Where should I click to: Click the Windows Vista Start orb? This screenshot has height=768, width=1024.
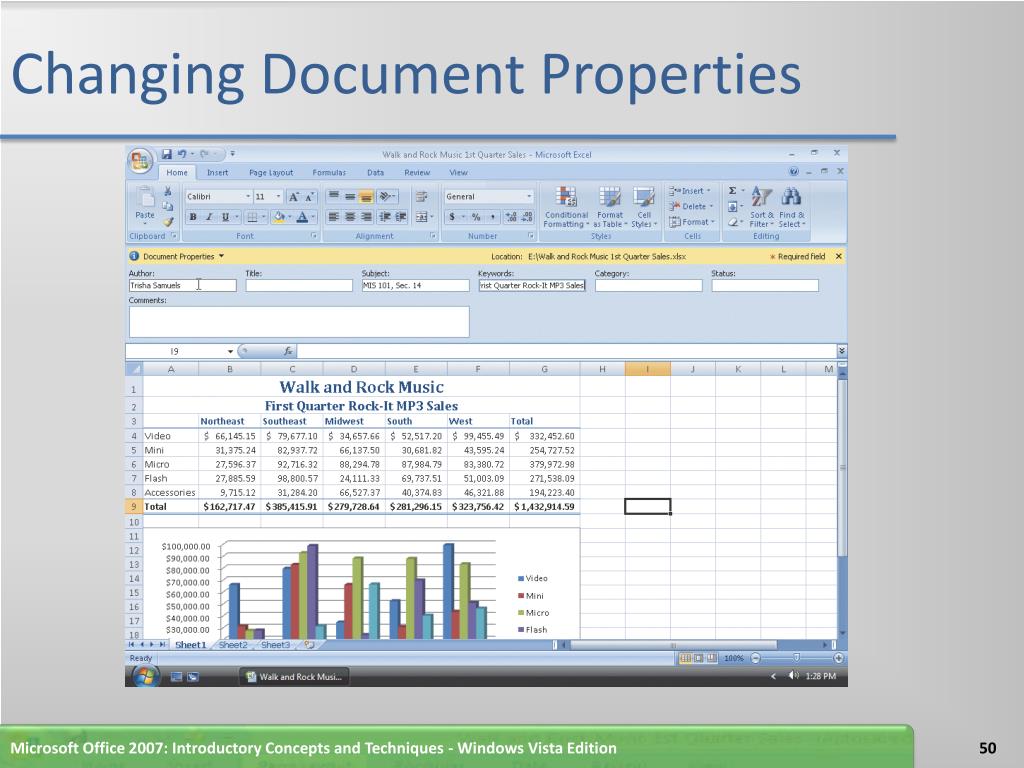146,677
